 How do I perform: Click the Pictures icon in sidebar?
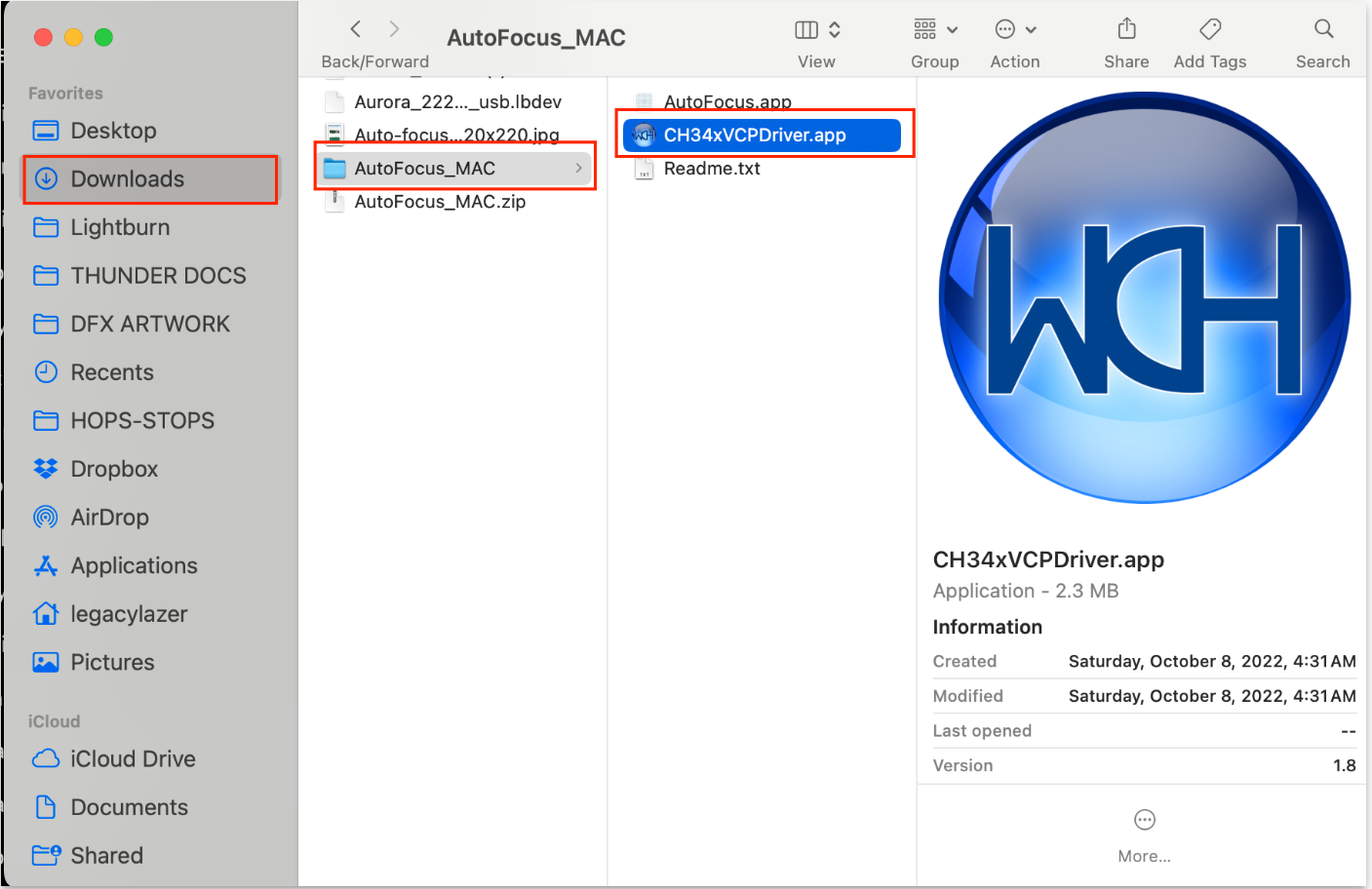pyautogui.click(x=46, y=662)
